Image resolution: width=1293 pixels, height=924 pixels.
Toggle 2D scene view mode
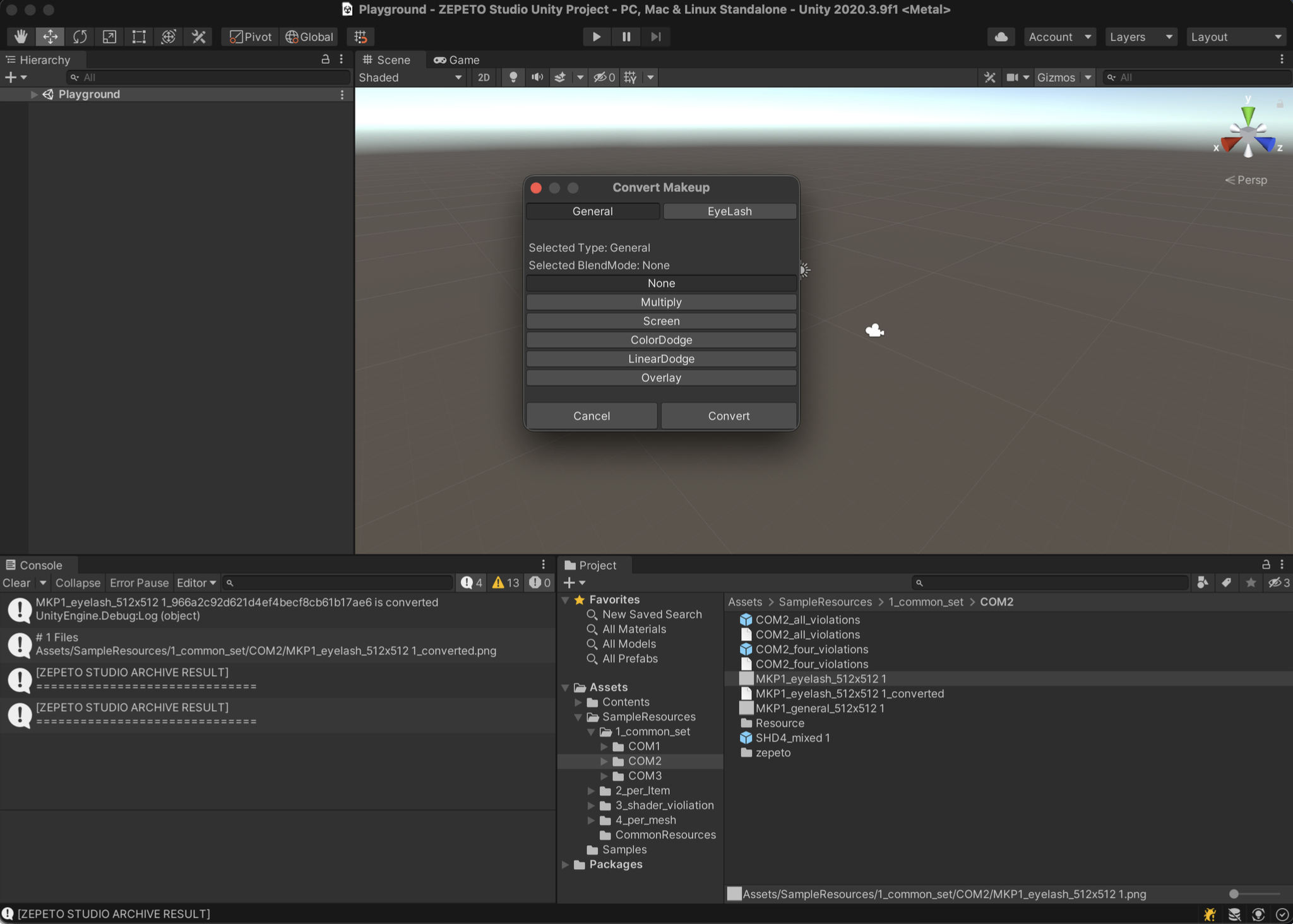(x=484, y=77)
